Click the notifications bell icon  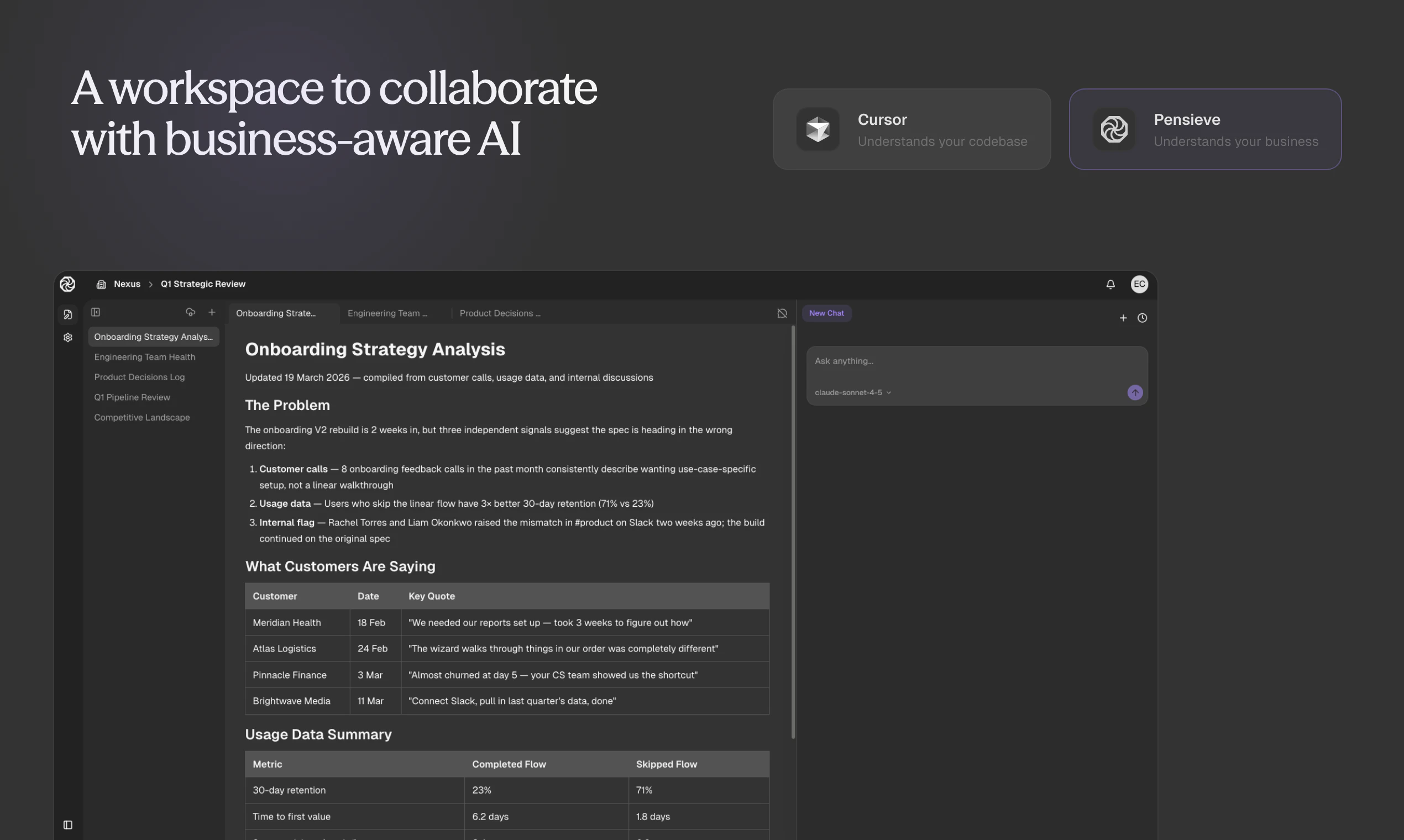coord(1110,284)
